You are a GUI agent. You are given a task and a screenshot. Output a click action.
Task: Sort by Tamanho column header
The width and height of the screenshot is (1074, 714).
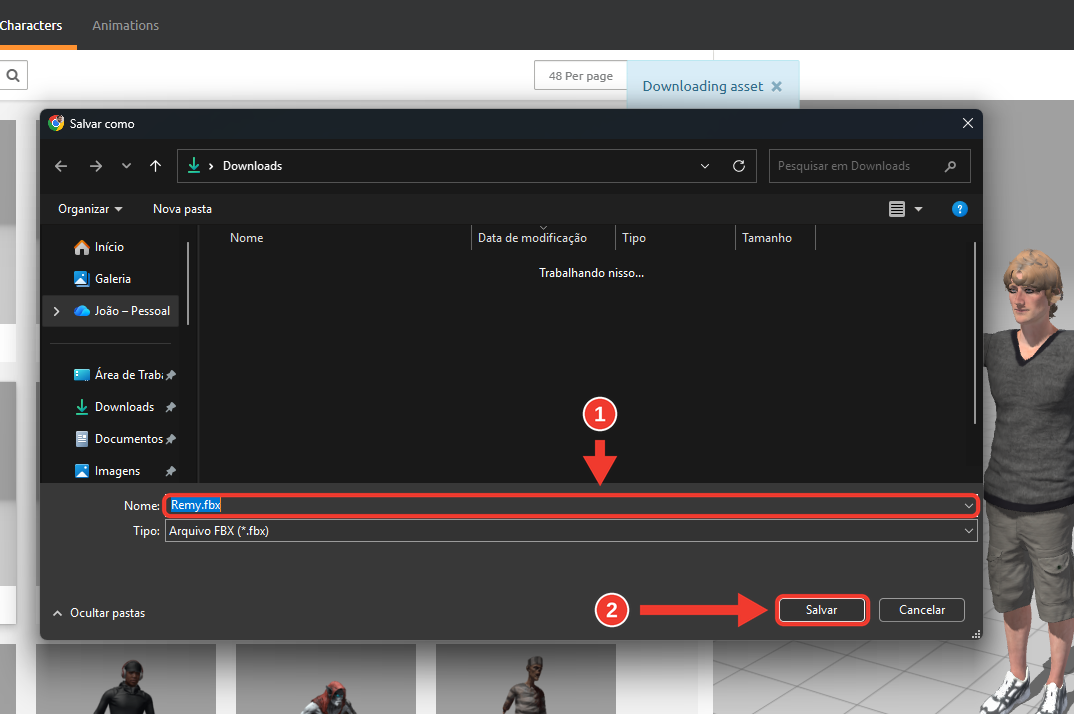pos(767,238)
